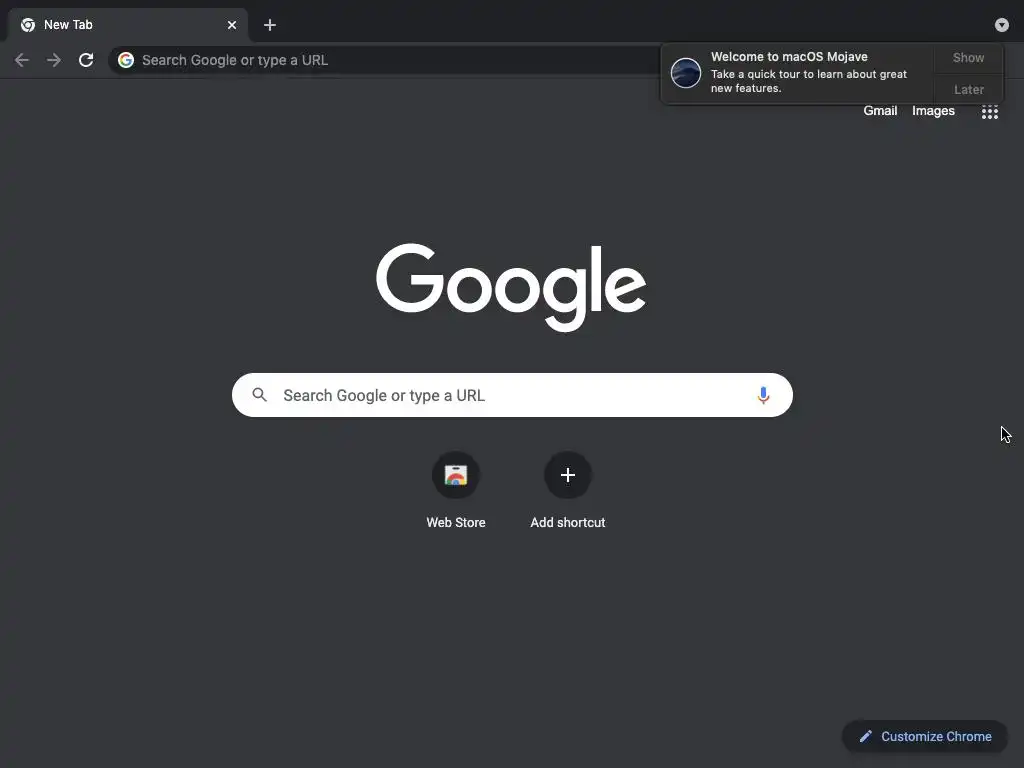The height and width of the screenshot is (768, 1024).
Task: Focus the central Google search box
Action: point(512,395)
